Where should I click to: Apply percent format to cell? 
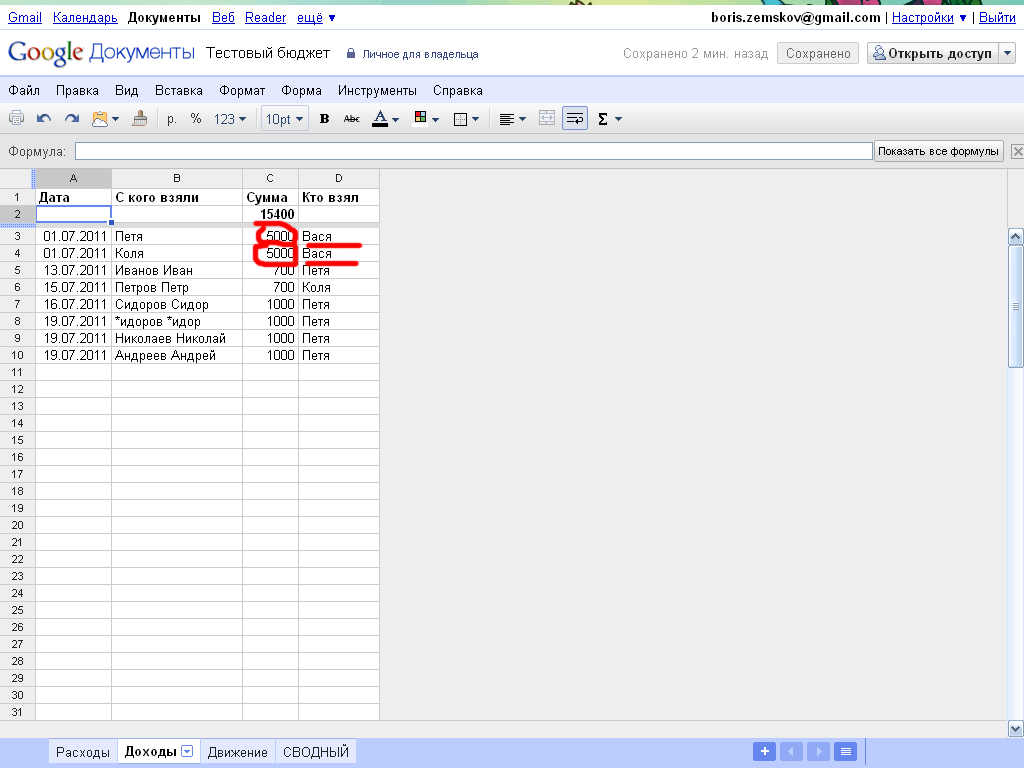[x=196, y=119]
